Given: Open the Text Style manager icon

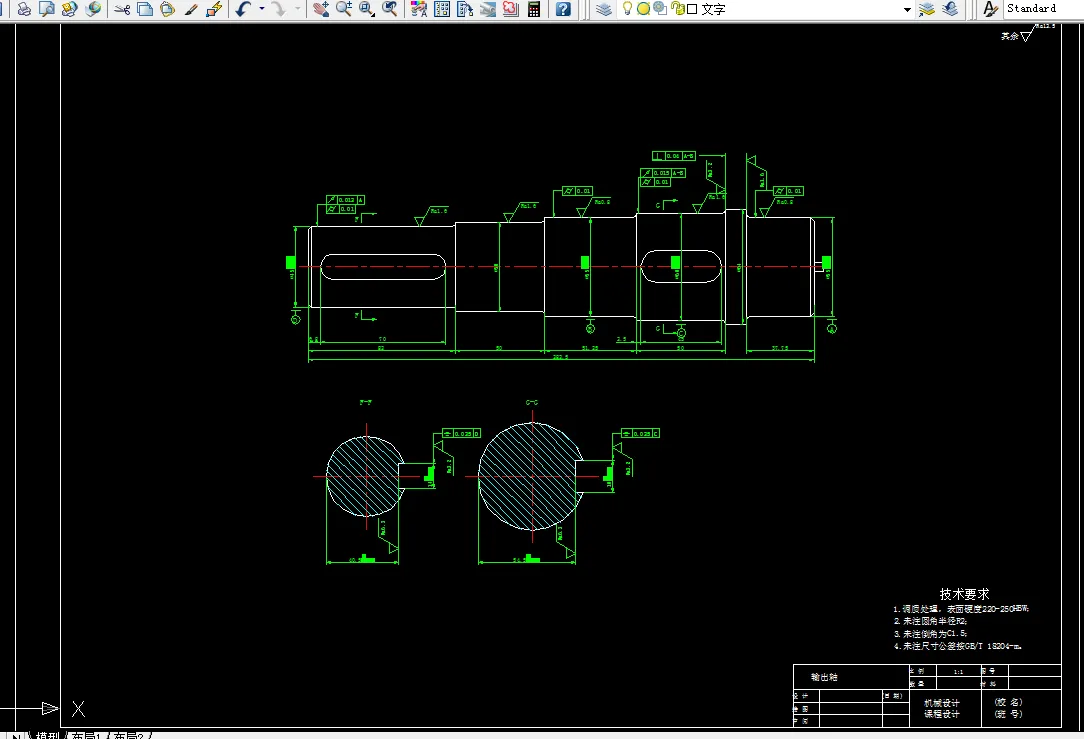Looking at the screenshot, I should [x=990, y=9].
